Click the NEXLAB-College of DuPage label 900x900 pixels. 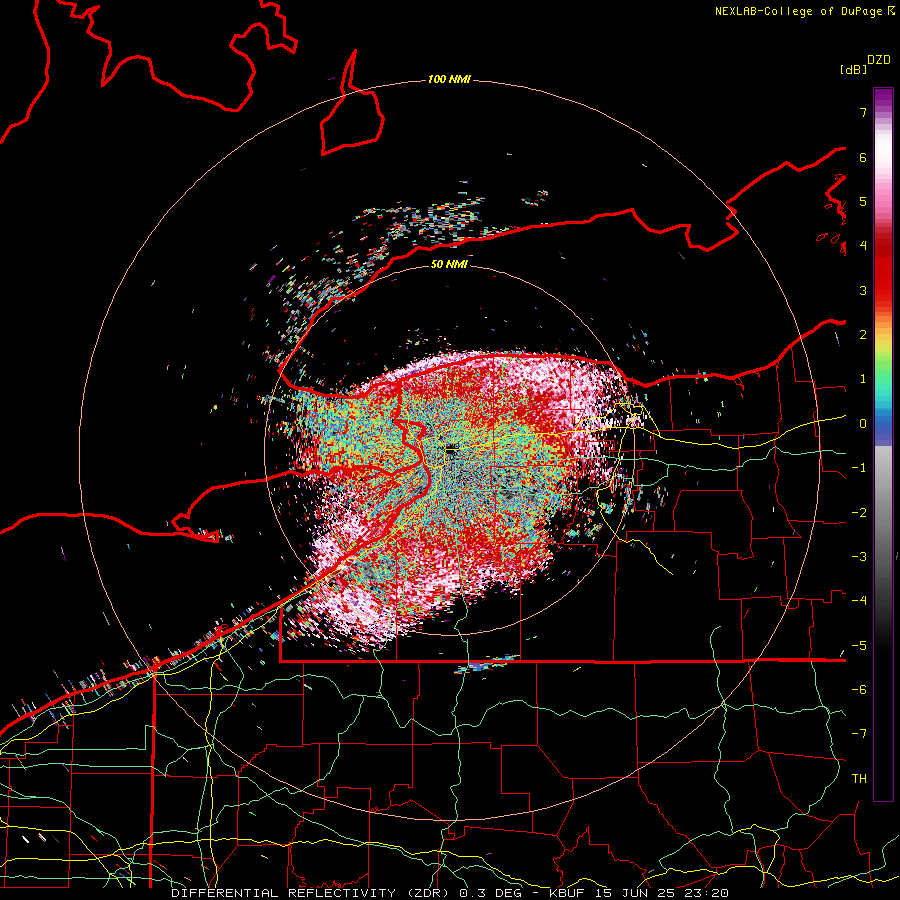click(799, 11)
